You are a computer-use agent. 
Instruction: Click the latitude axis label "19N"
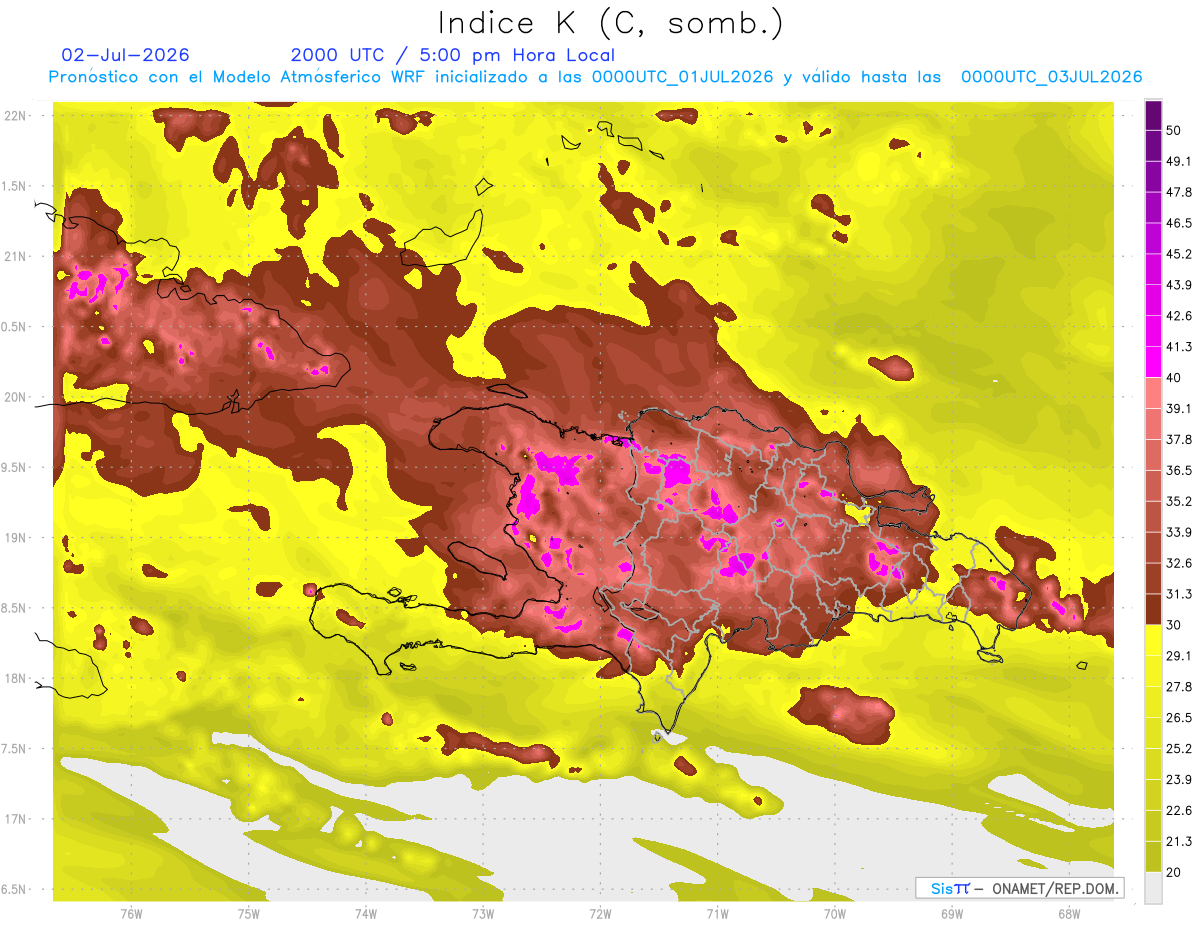point(16,538)
